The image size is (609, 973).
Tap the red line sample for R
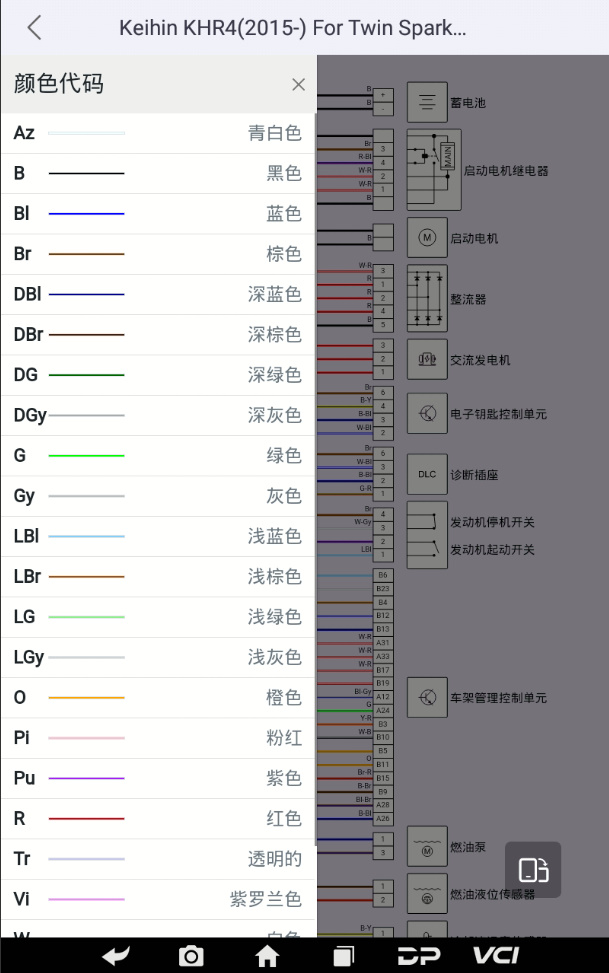point(86,818)
